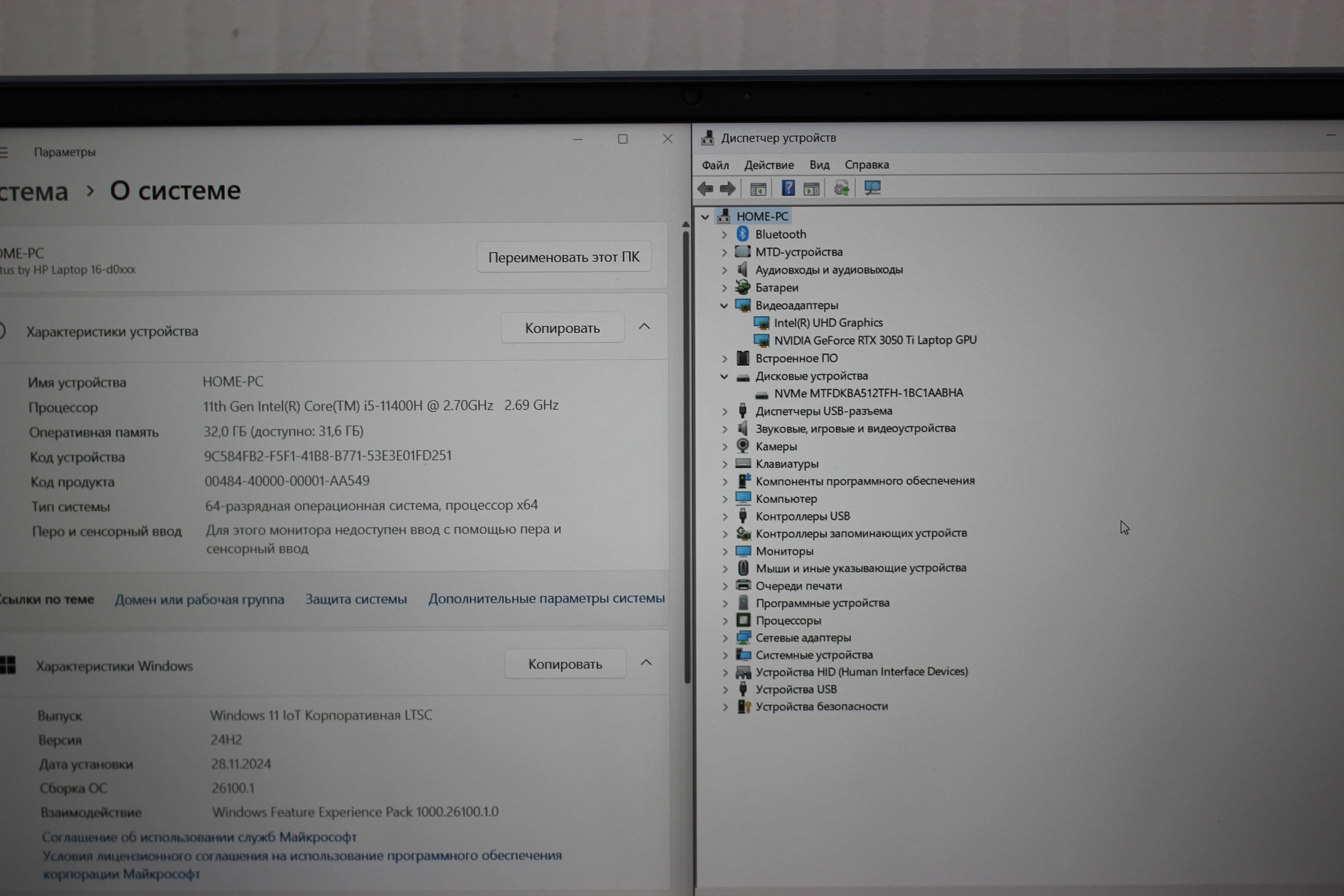
Task: Collapse the Видеоадаптеры tree node
Action: (724, 306)
